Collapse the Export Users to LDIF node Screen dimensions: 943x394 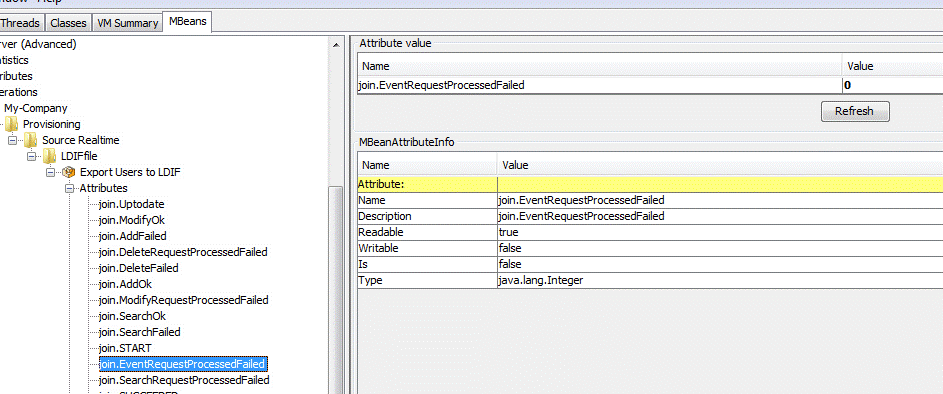click(x=51, y=172)
